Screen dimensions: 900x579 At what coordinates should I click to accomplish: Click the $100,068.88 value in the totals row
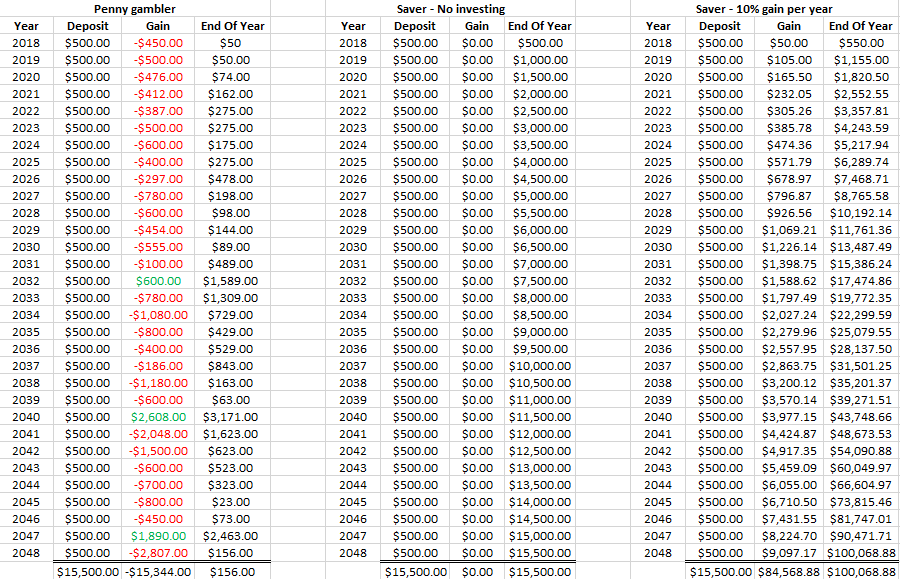(859, 571)
